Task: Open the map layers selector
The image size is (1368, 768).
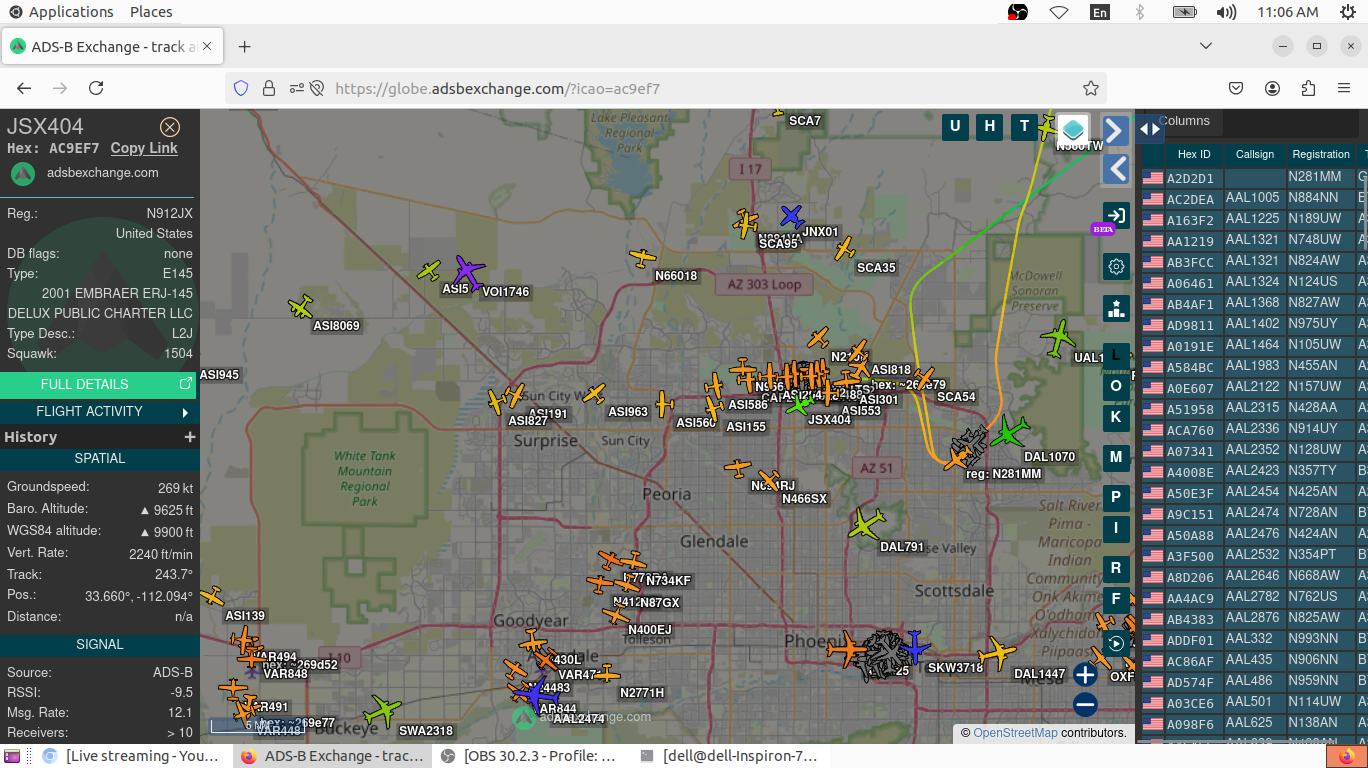Action: (x=1073, y=129)
